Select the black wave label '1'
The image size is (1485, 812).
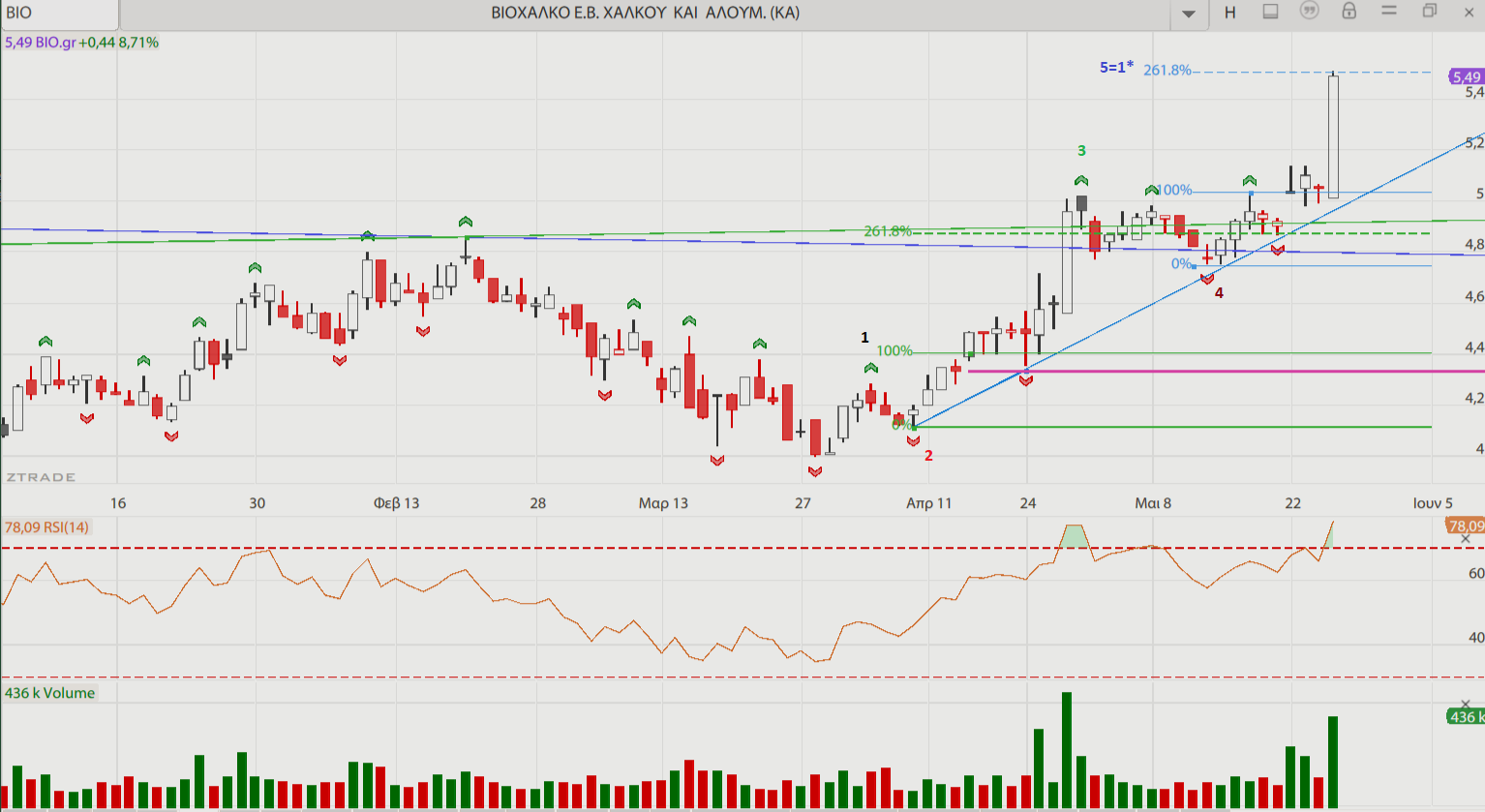click(x=865, y=338)
